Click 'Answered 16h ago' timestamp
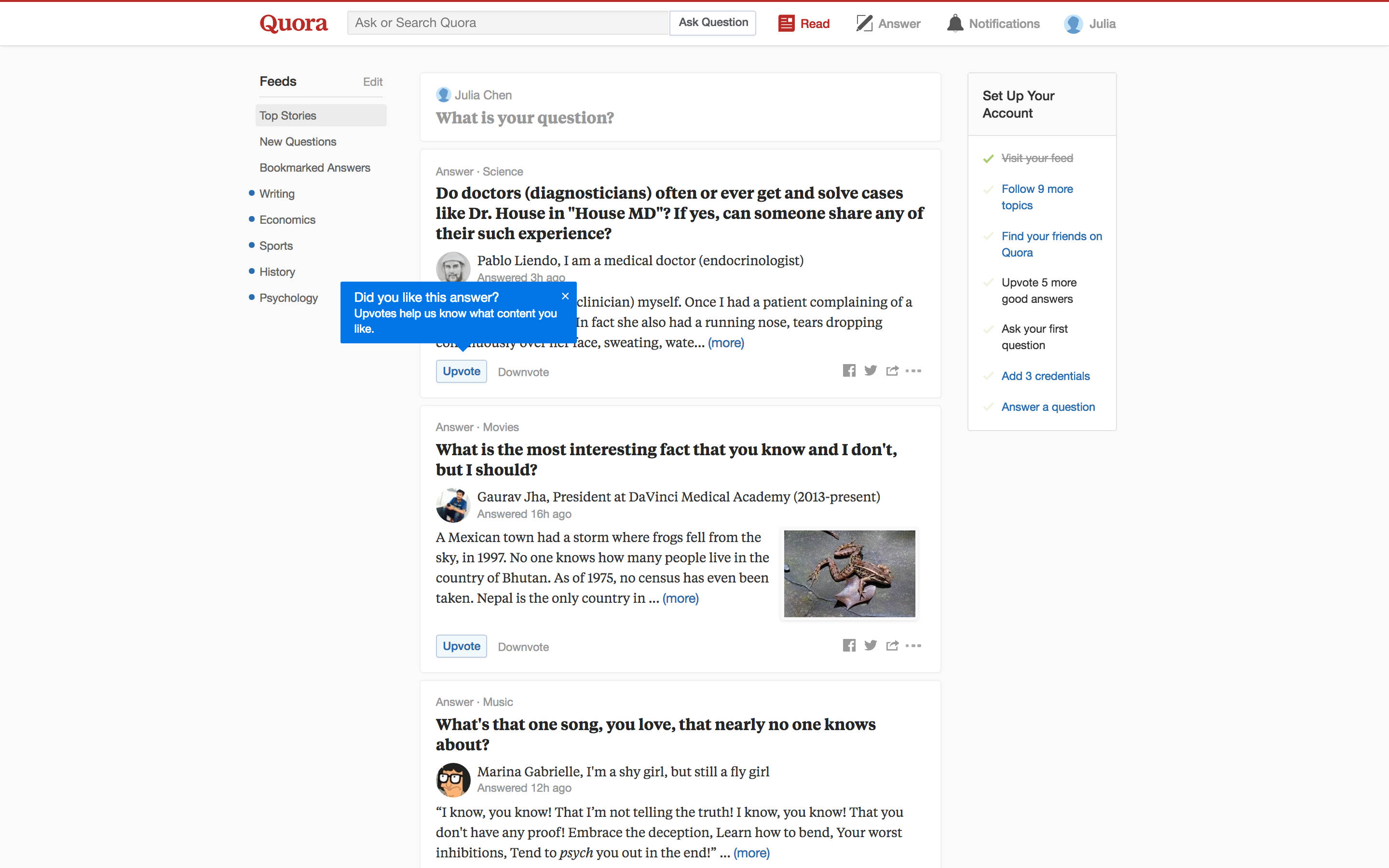This screenshot has width=1389, height=868. point(524,514)
